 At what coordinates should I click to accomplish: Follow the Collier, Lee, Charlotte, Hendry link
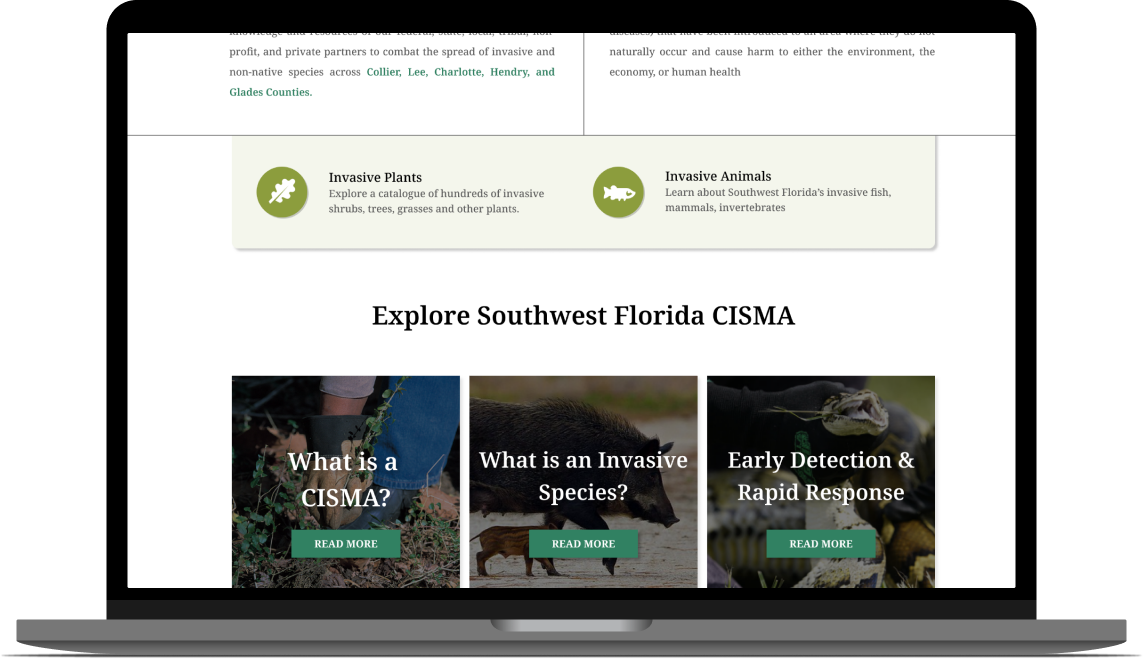[x=460, y=72]
